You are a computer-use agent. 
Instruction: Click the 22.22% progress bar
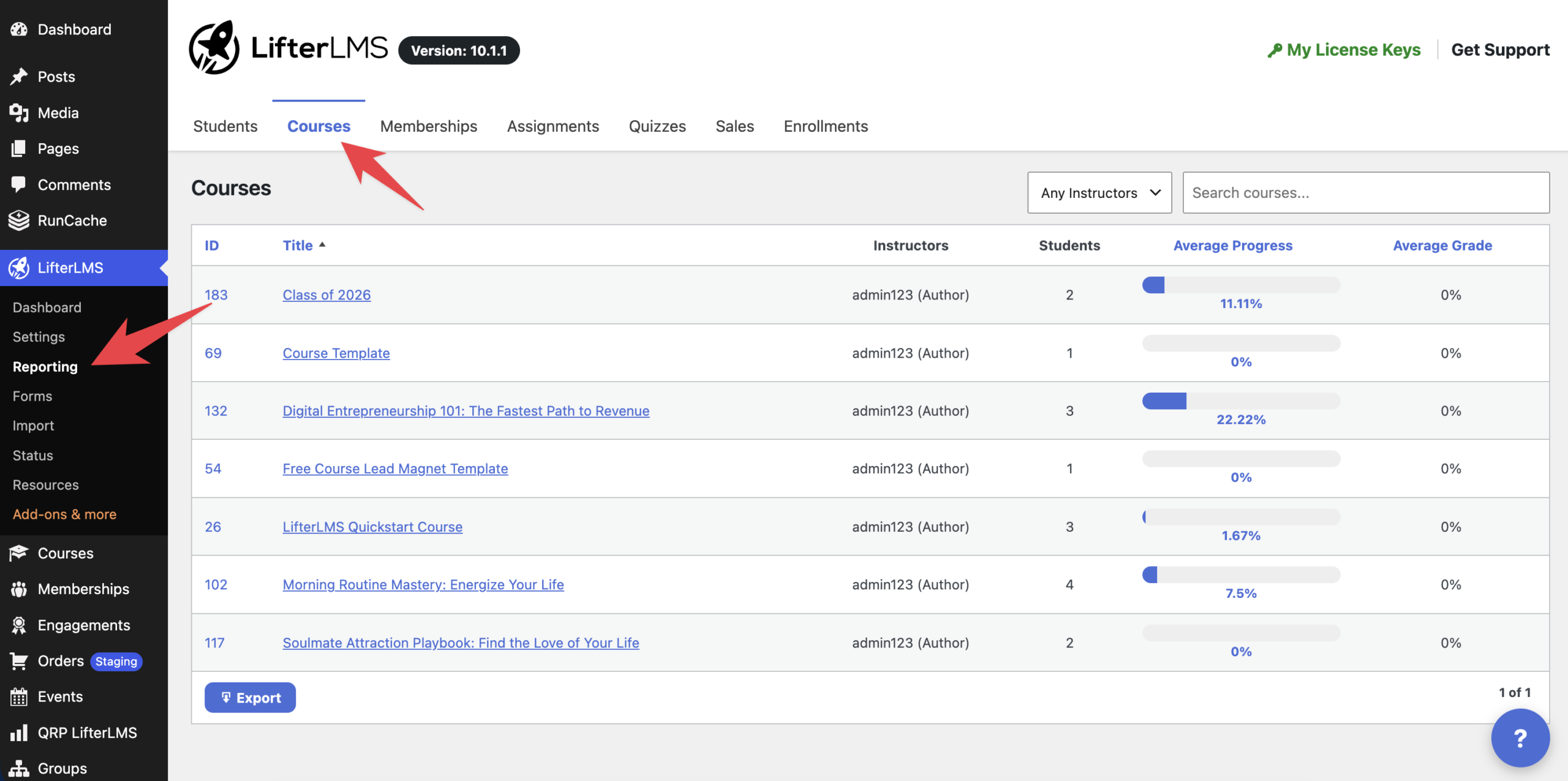[1241, 401]
